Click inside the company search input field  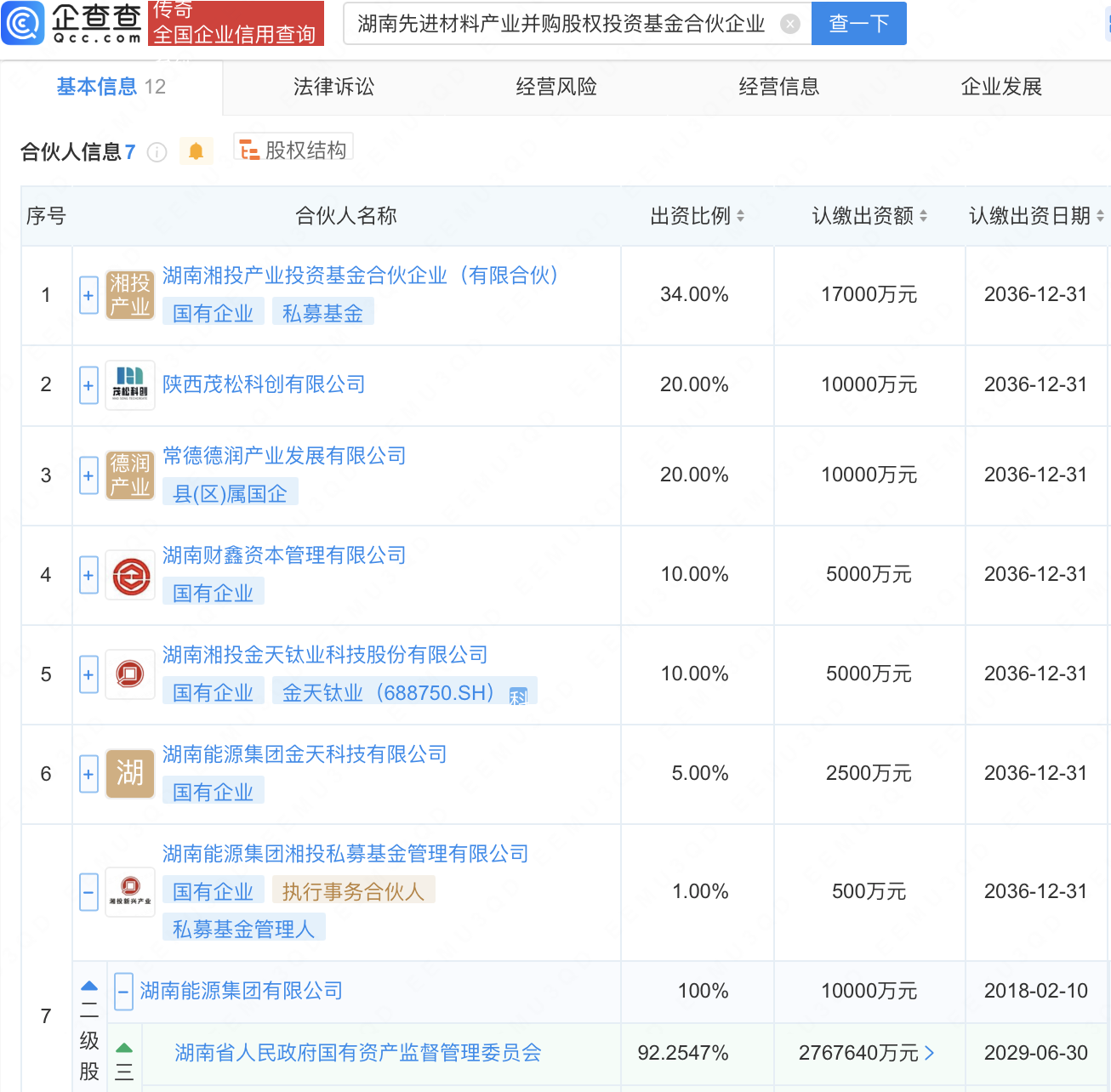click(x=561, y=24)
